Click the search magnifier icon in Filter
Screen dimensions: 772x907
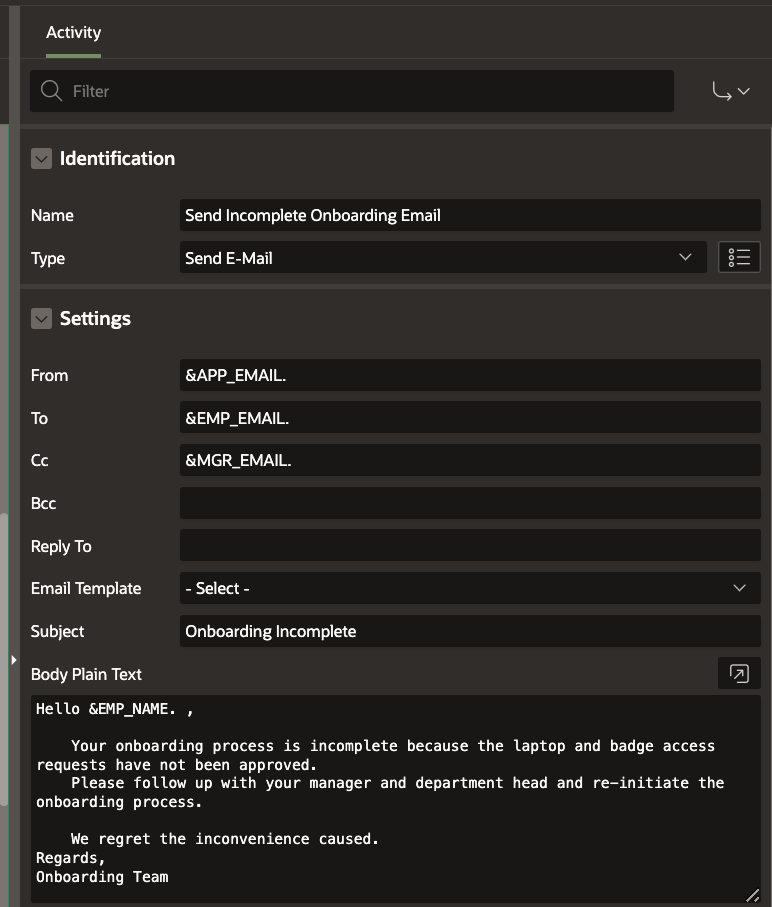51,91
